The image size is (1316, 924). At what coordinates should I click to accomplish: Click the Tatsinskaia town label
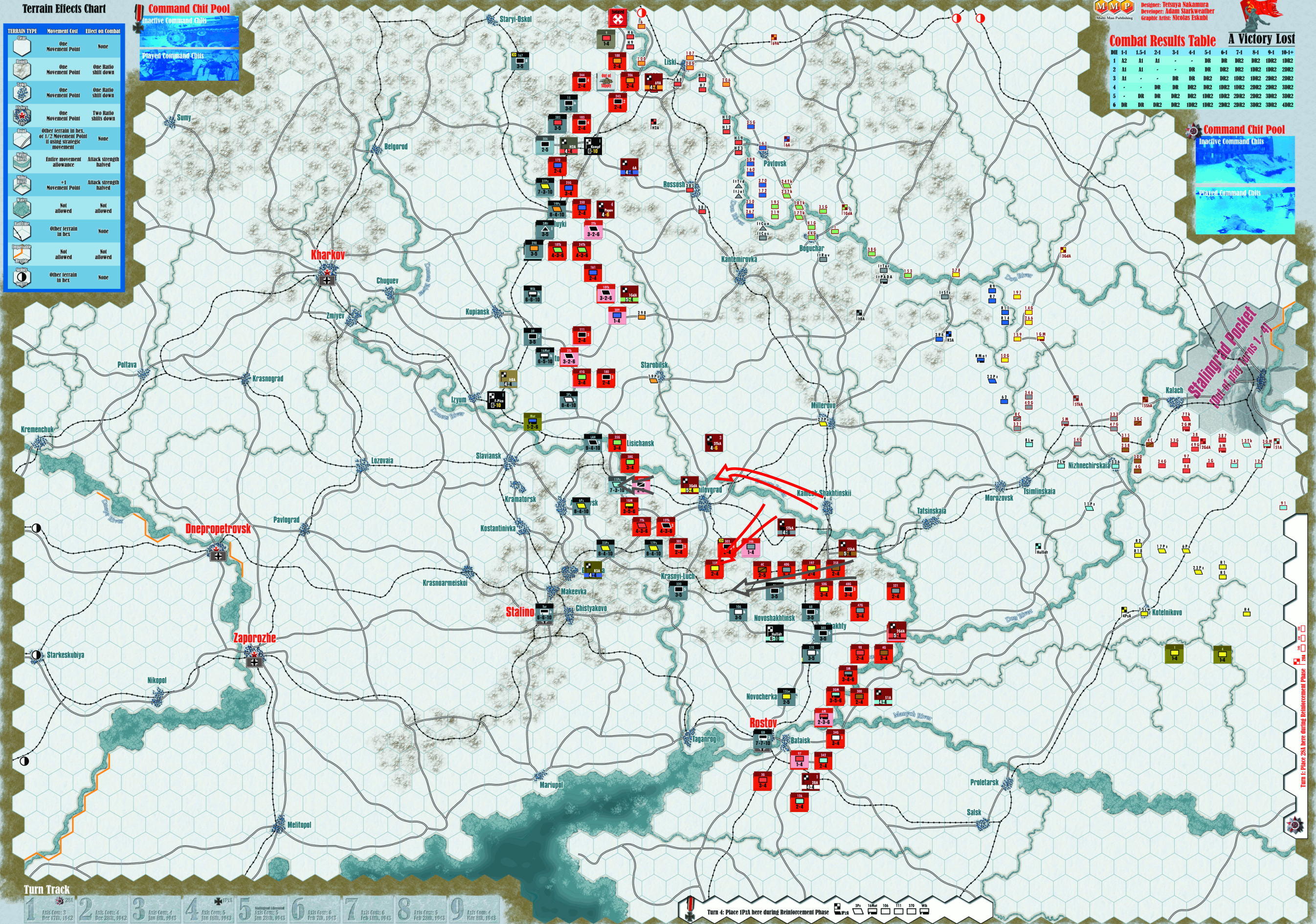[x=932, y=511]
